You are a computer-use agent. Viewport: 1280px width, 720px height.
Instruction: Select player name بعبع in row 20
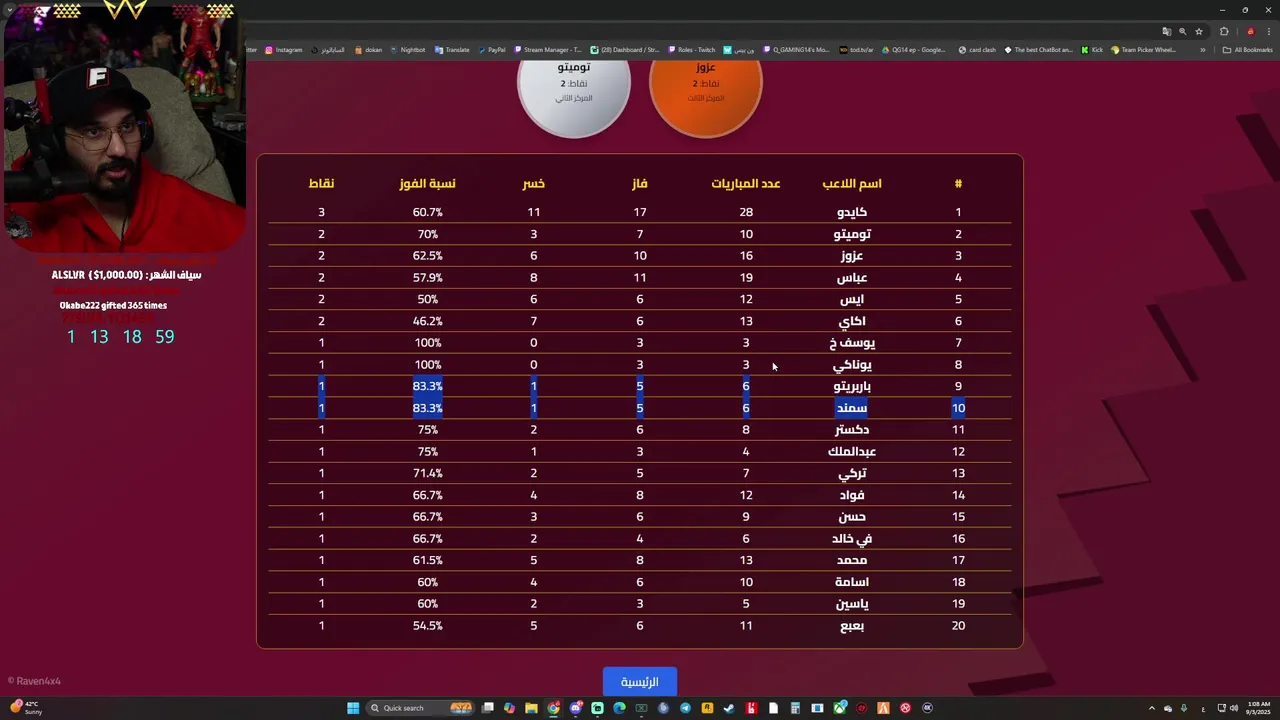(x=852, y=626)
